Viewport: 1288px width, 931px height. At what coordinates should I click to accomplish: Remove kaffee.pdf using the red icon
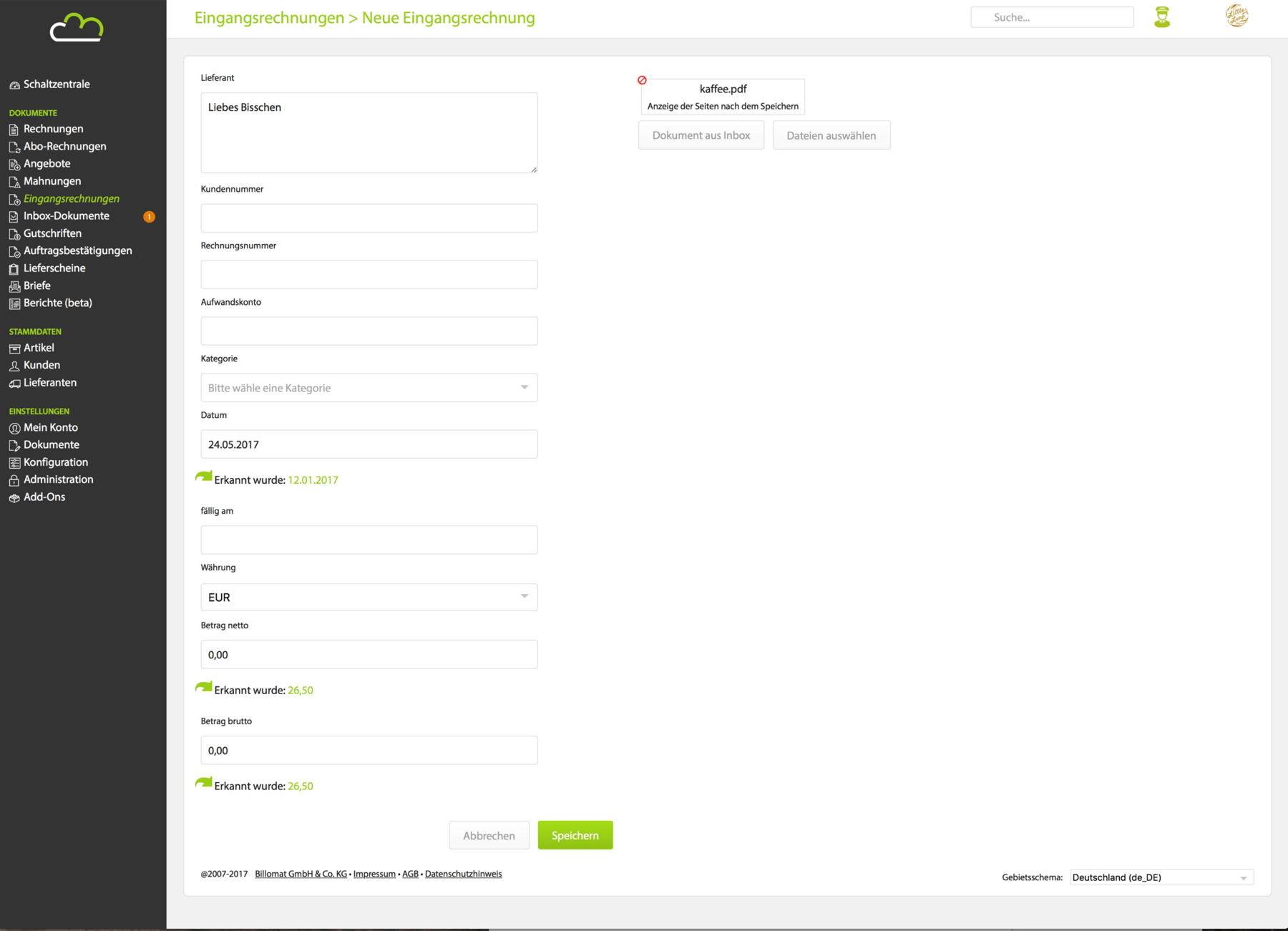pyautogui.click(x=642, y=80)
